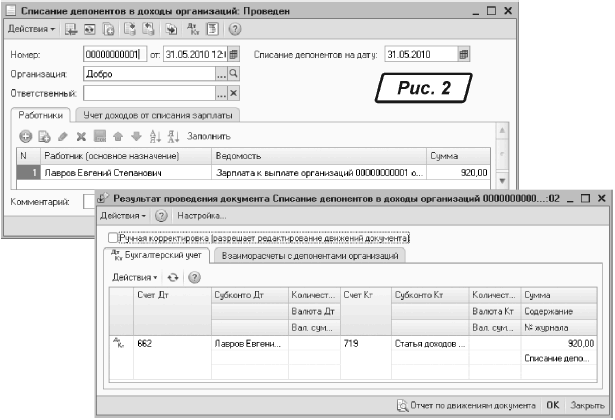Clear the Ответственный field with X button
Viewport: 615px width, 420px height.
234,94
